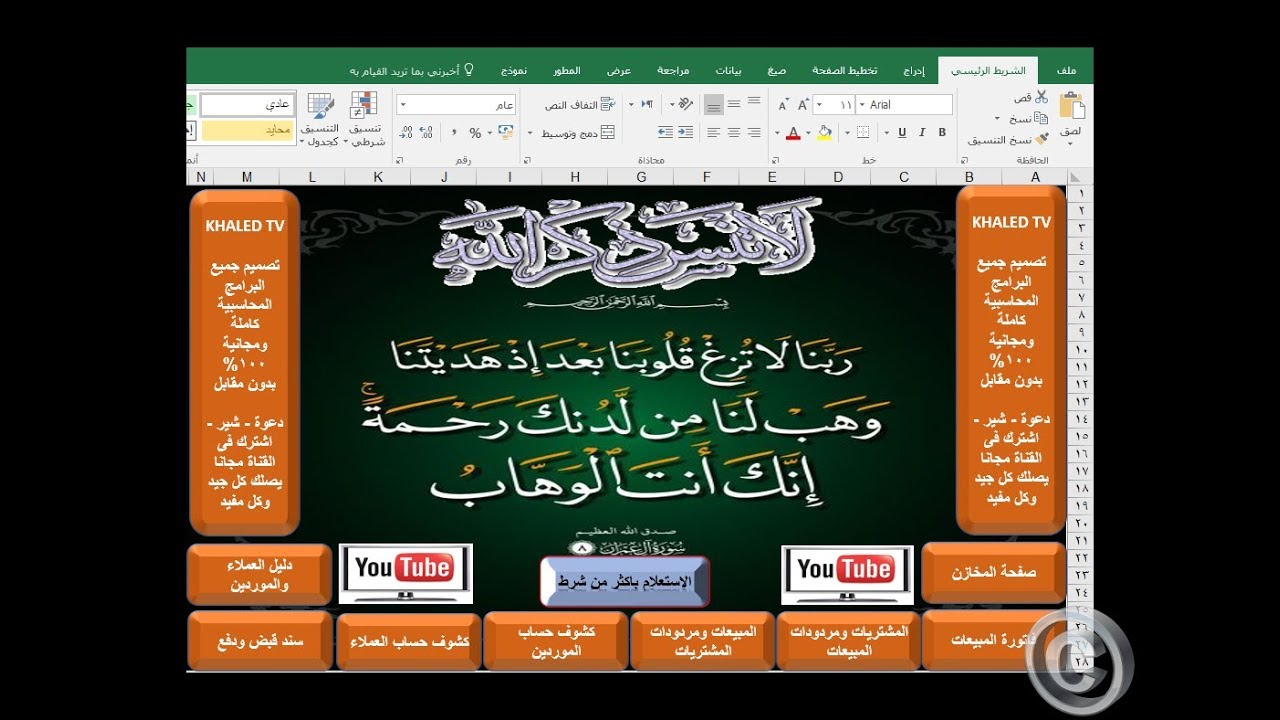Toggle bottom vertical alignment button
The width and height of the screenshot is (1280, 720).
(x=714, y=104)
